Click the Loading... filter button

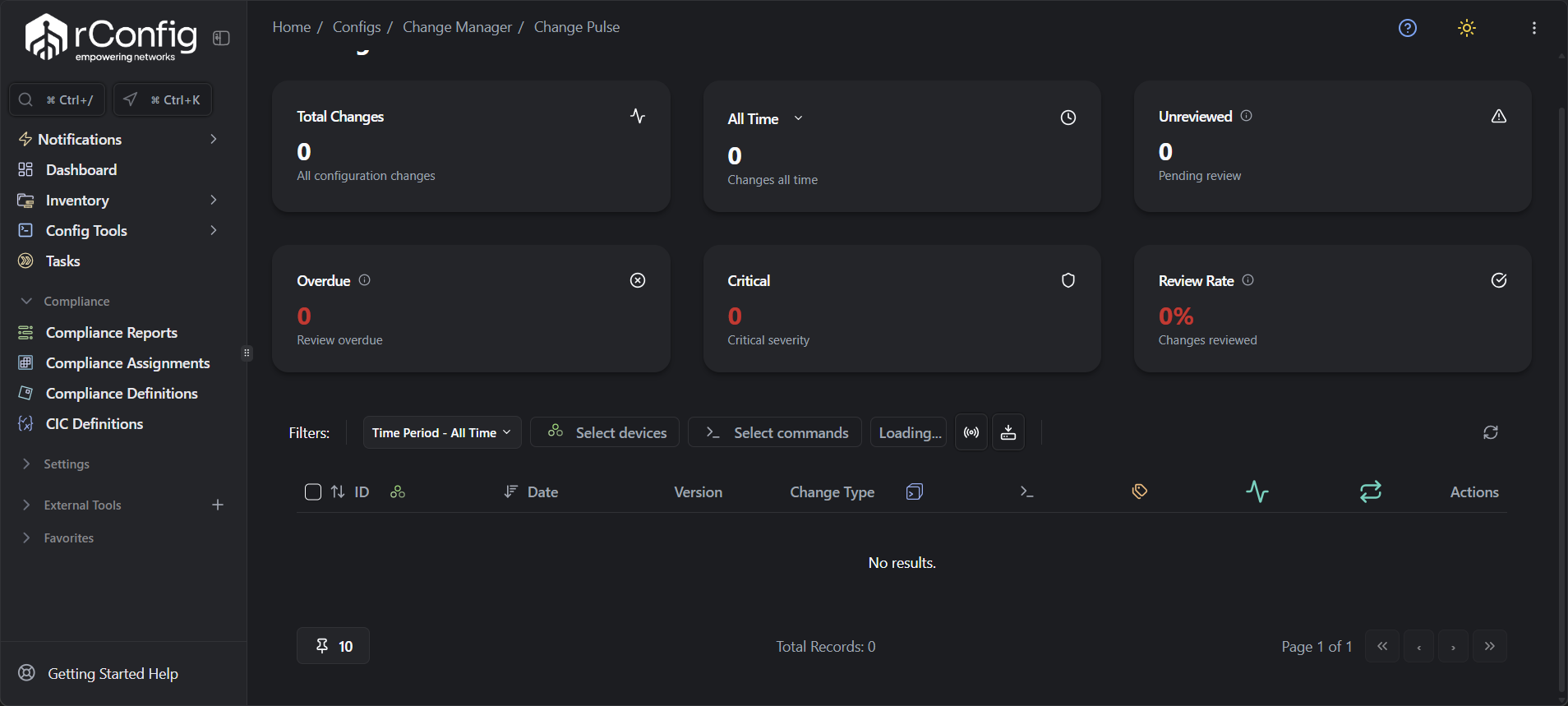tap(909, 432)
